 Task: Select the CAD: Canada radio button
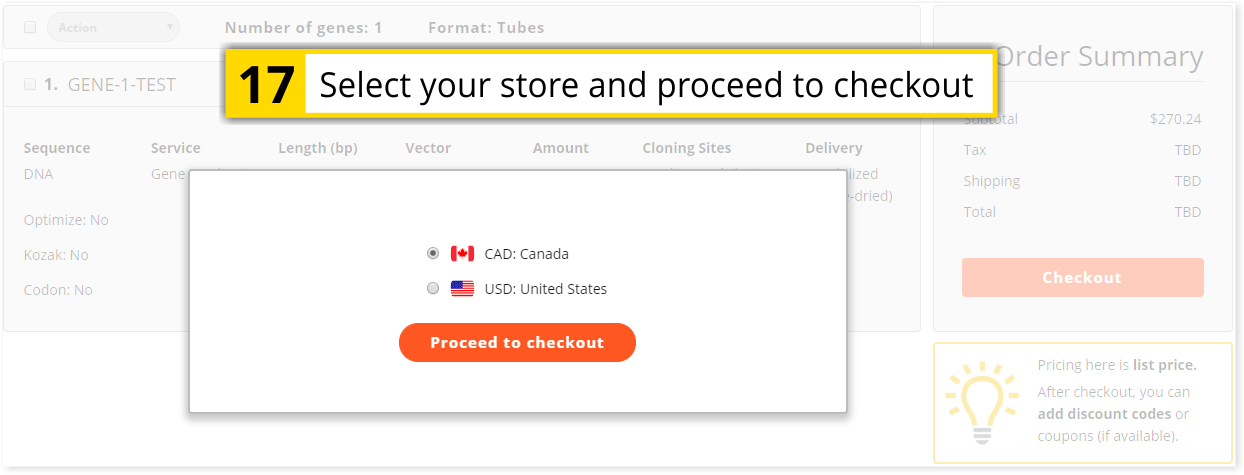433,253
